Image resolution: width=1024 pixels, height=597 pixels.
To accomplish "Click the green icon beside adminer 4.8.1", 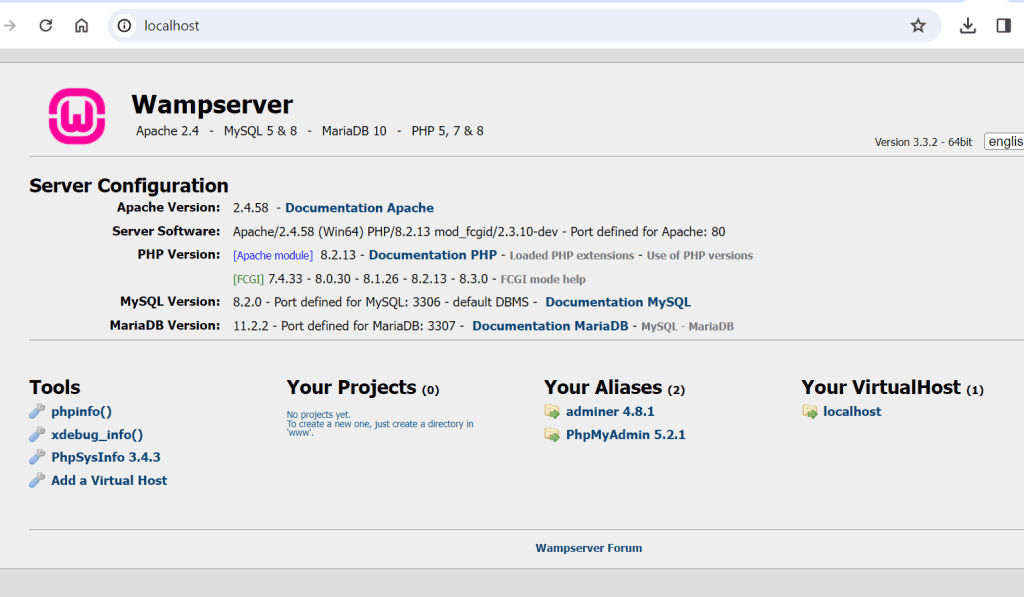I will [x=552, y=411].
